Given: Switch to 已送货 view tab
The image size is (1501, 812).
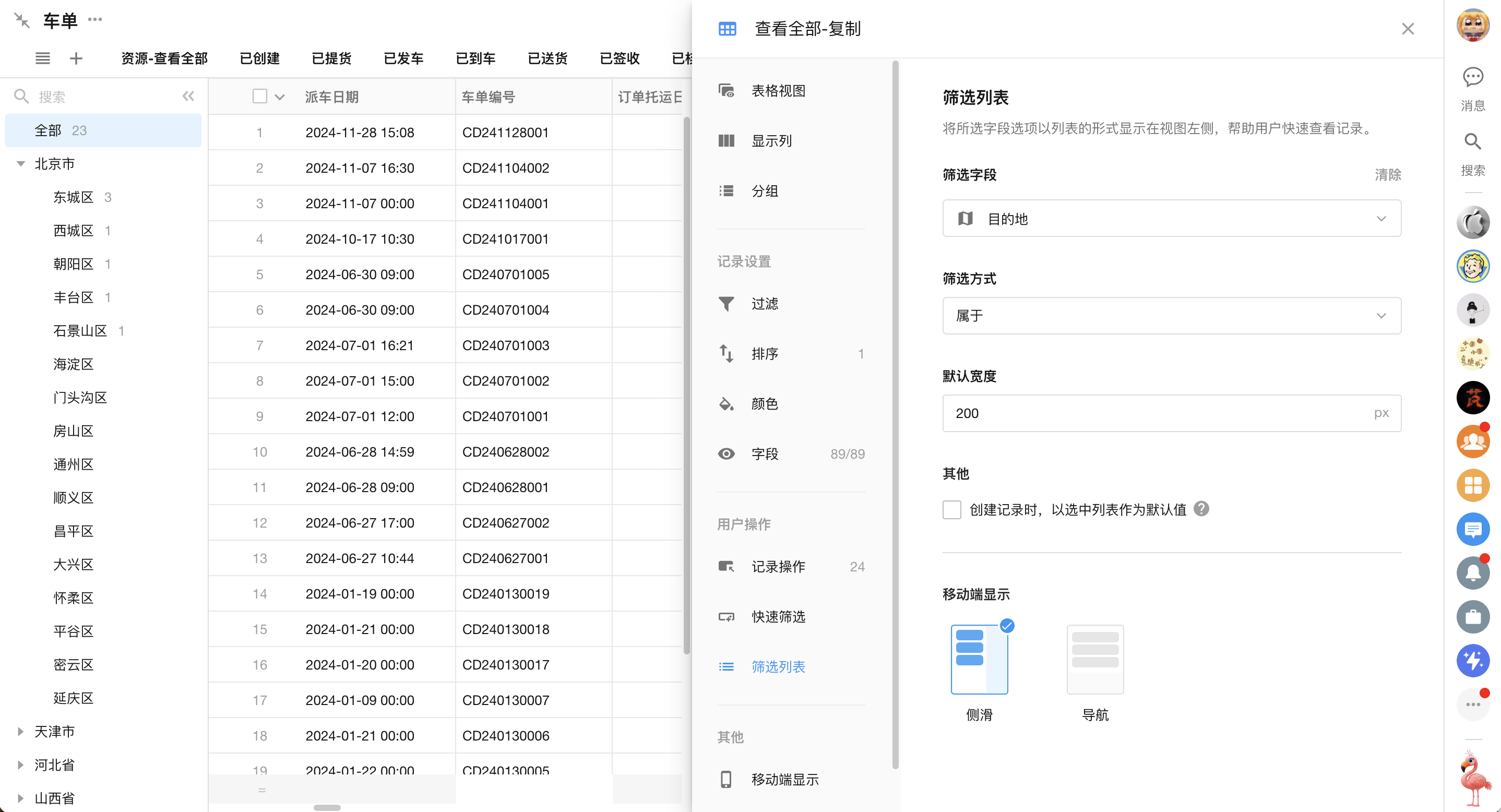Looking at the screenshot, I should point(547,58).
